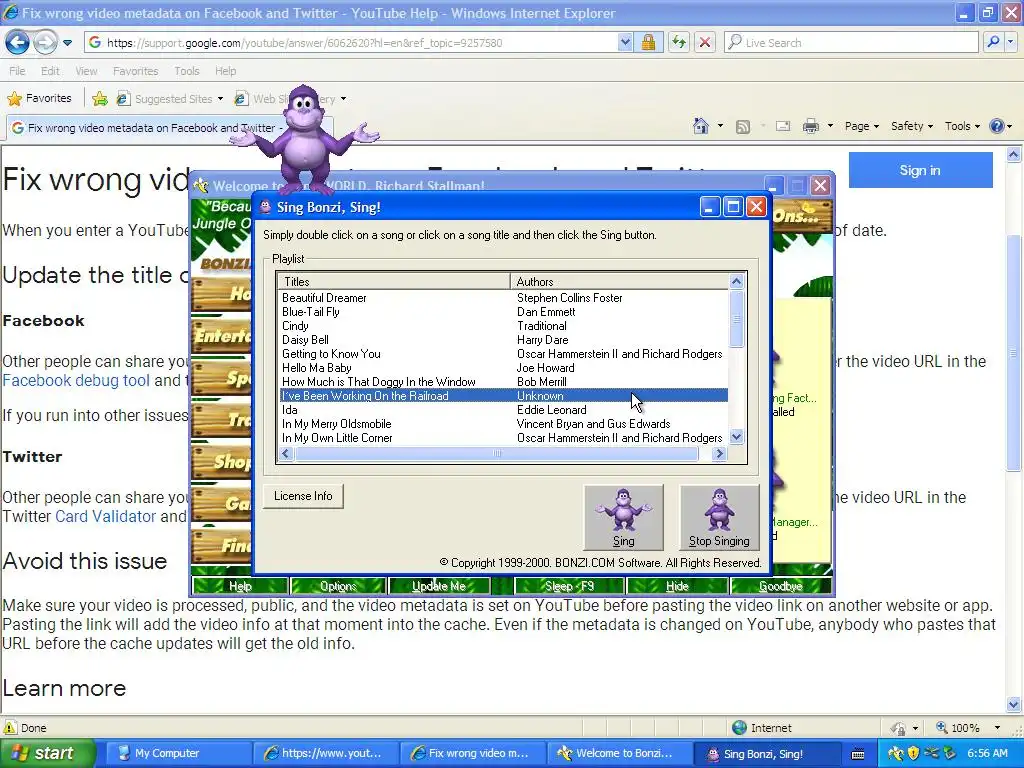Click the Home icon in command bar
Image resolution: width=1024 pixels, height=768 pixels.
click(x=701, y=126)
